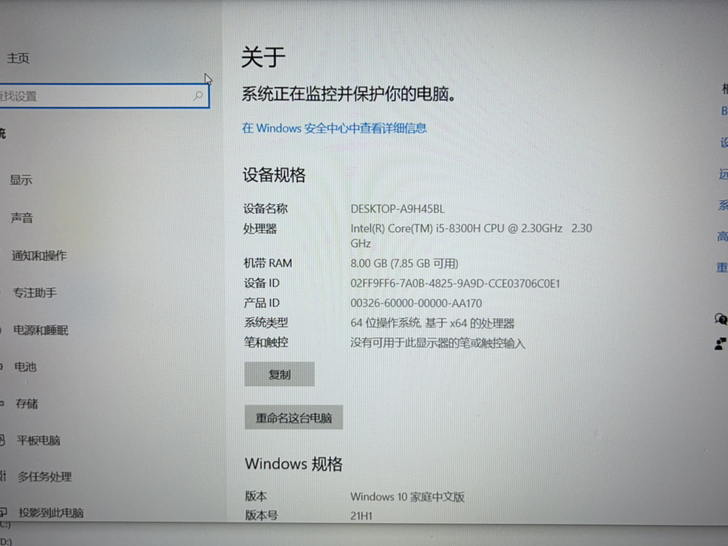This screenshot has height=546, width=728.
Task: Click the Windows 规格 heading
Action: pyautogui.click(x=293, y=464)
